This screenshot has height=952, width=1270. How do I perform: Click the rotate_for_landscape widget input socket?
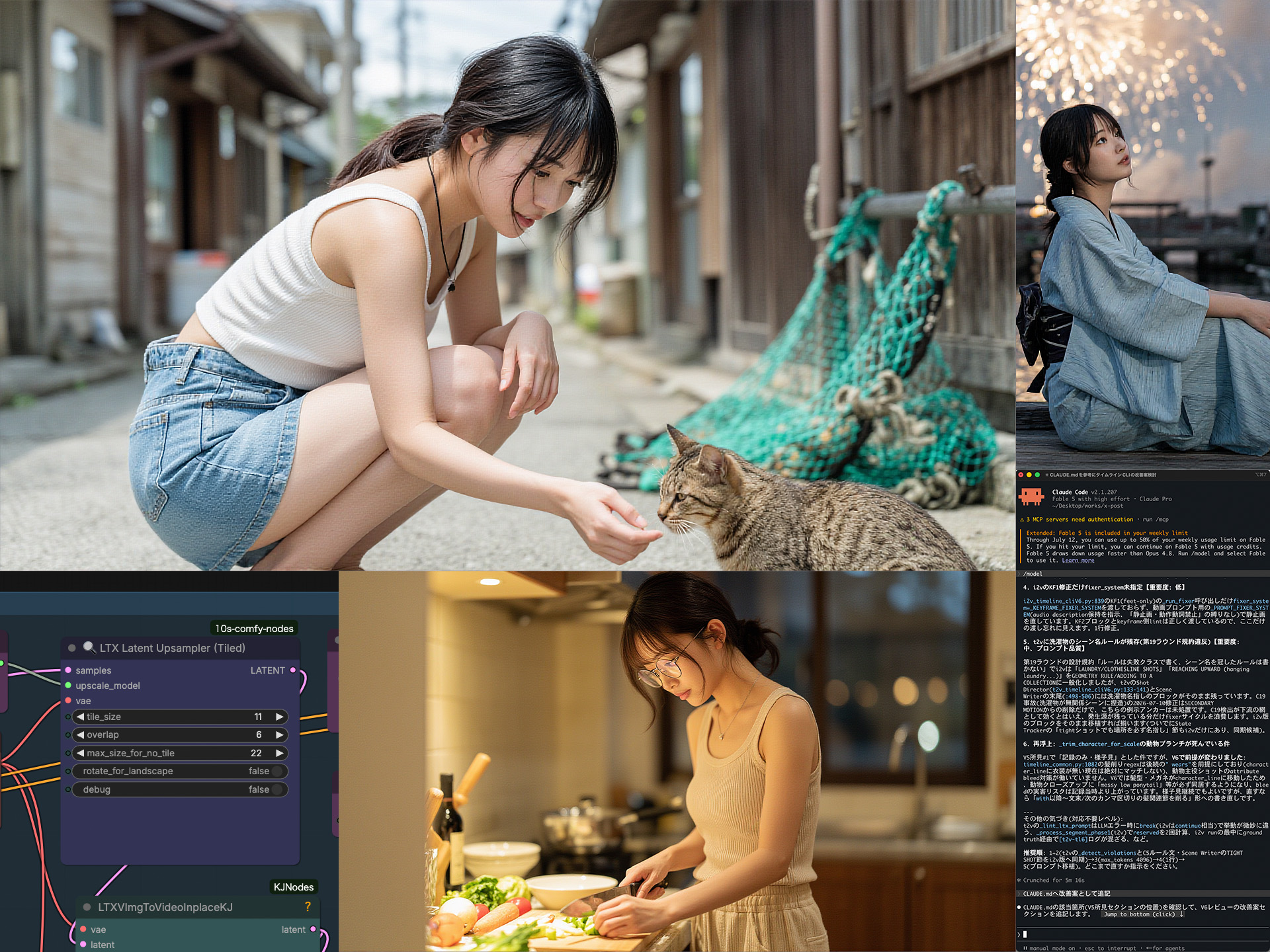[68, 771]
